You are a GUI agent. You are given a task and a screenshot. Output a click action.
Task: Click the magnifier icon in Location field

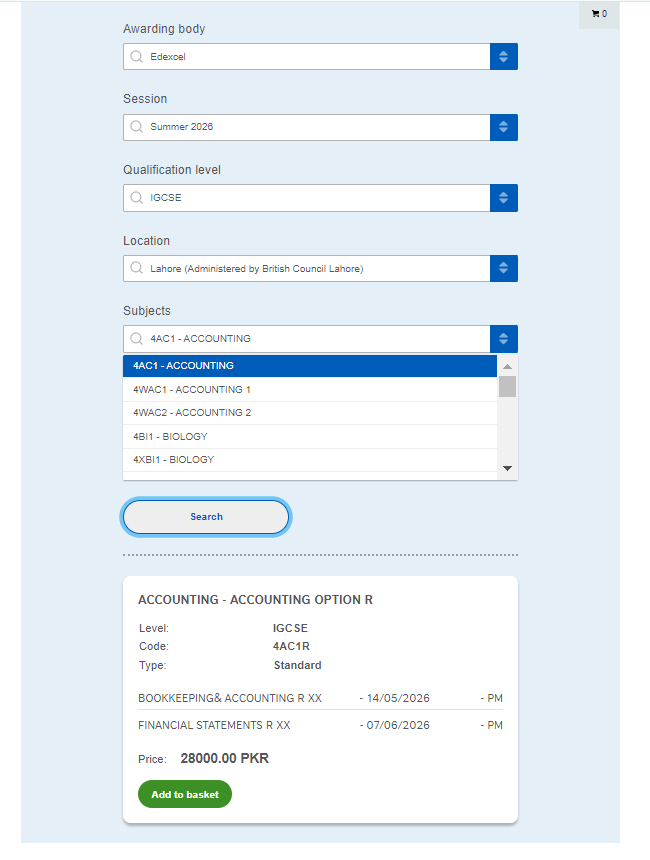[137, 269]
